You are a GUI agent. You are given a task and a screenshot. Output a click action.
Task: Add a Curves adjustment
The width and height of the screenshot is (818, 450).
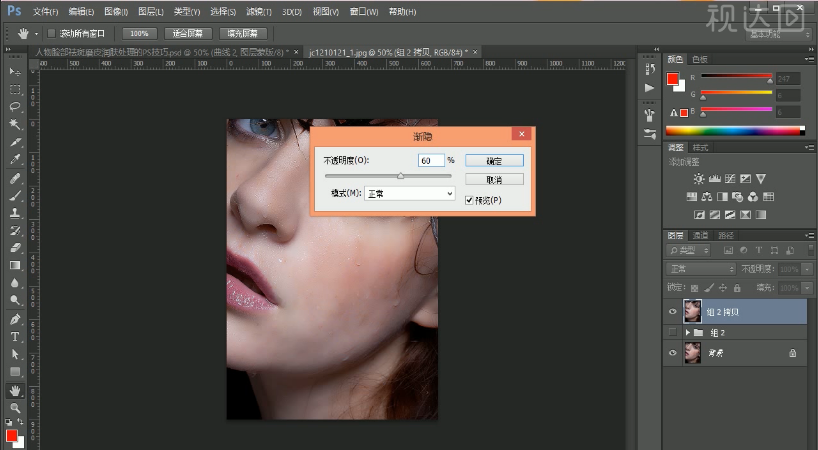730,179
